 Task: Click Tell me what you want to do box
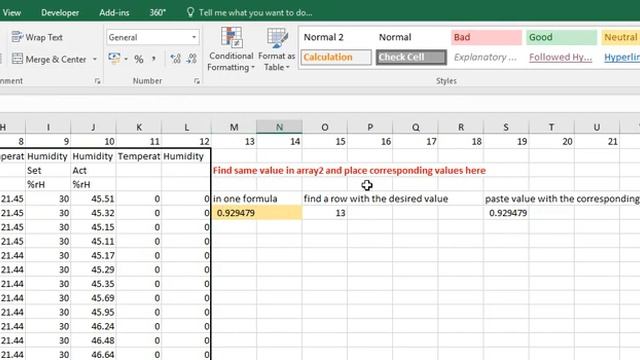pos(256,13)
